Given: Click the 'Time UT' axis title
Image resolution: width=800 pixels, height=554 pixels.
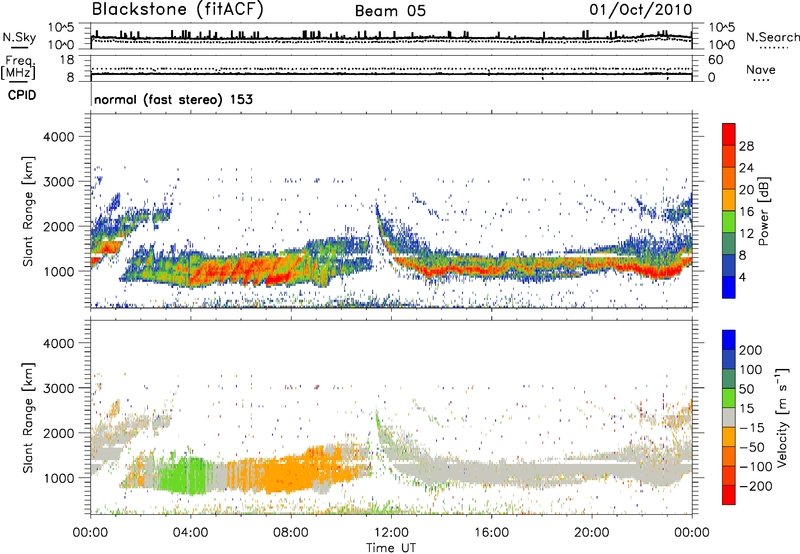Looking at the screenshot, I should 391,548.
